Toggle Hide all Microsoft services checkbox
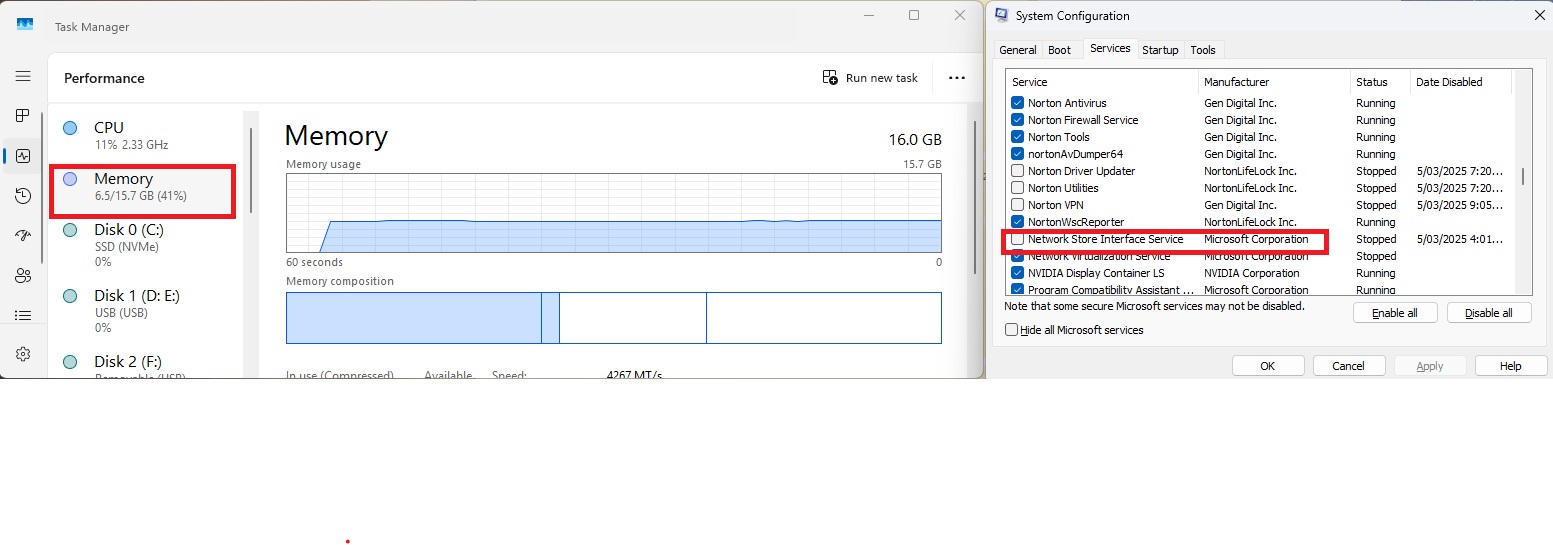Image resolution: width=1553 pixels, height=545 pixels. click(x=1012, y=330)
